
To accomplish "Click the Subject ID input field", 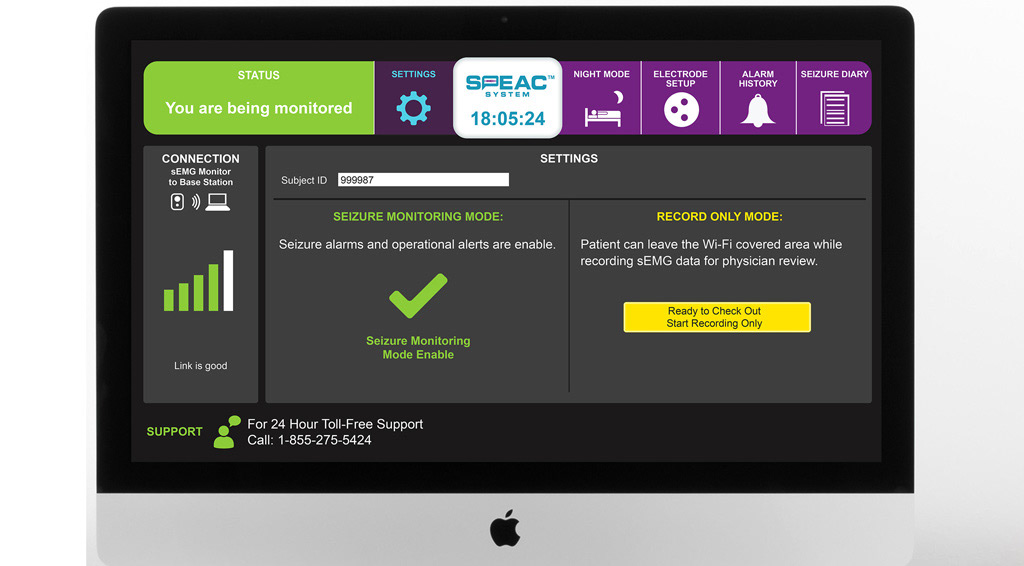I will tap(423, 180).
